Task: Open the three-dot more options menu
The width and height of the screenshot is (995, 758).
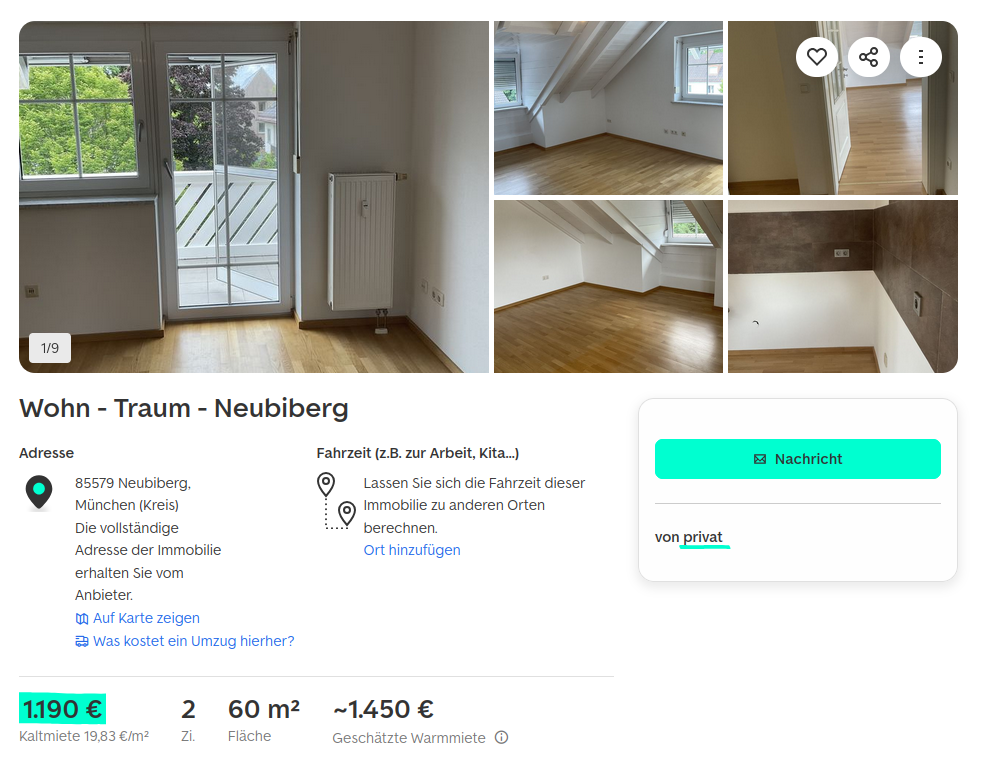Action: (x=921, y=57)
